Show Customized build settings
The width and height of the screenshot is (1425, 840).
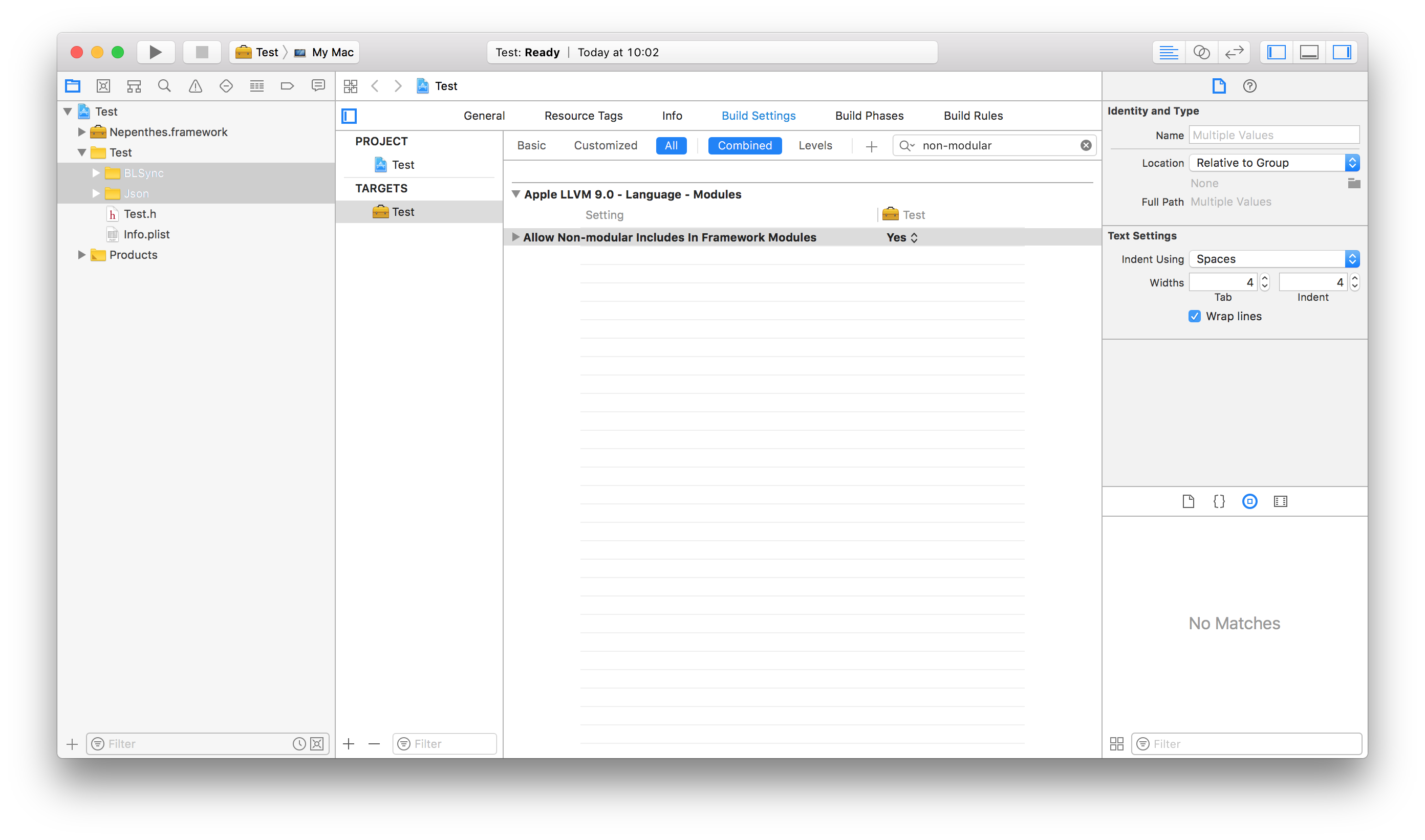(x=606, y=145)
